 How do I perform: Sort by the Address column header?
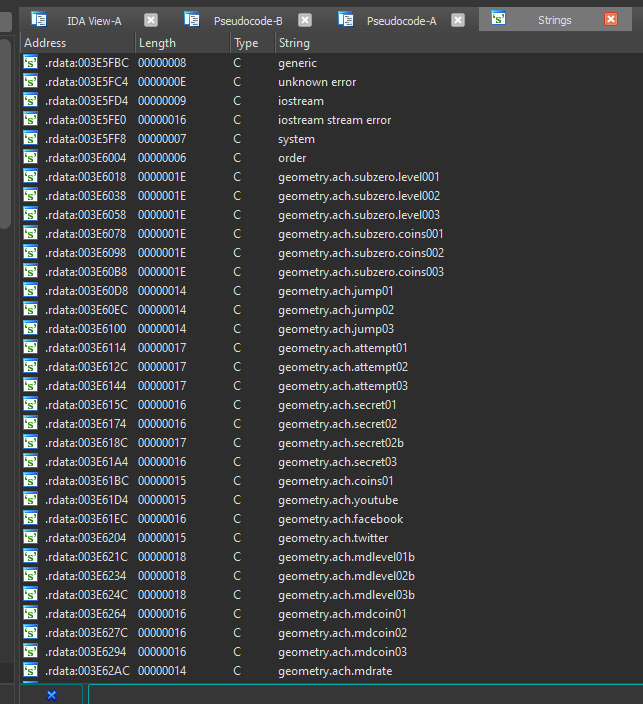77,43
